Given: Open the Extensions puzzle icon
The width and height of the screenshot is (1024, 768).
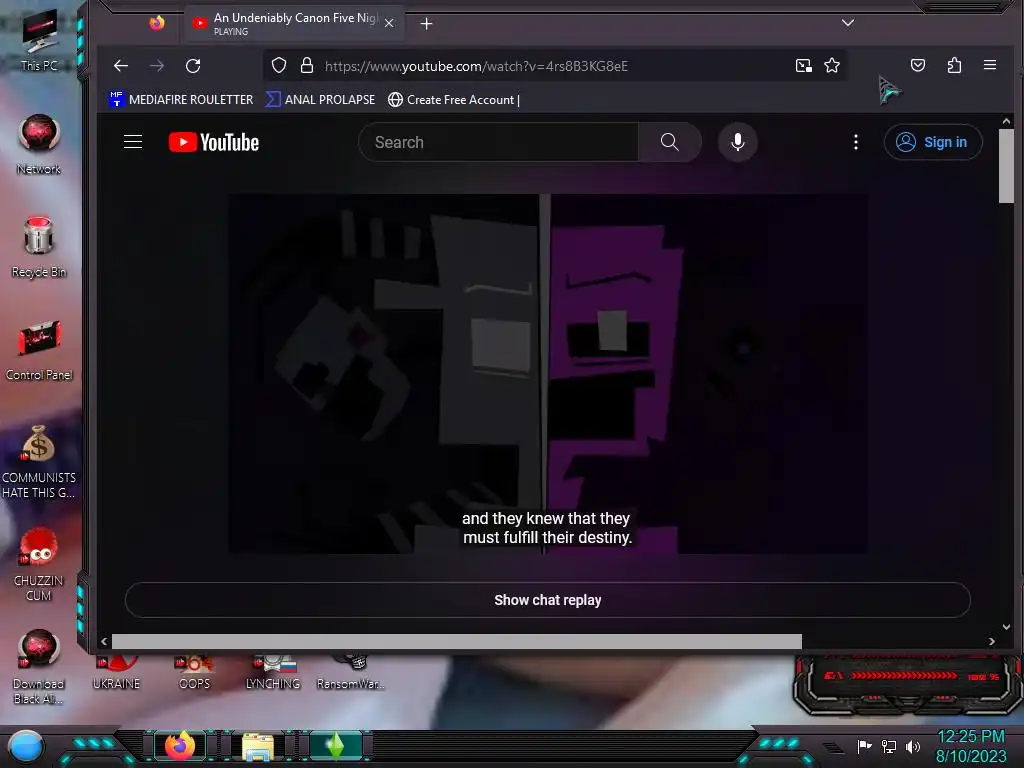Looking at the screenshot, I should [x=954, y=65].
